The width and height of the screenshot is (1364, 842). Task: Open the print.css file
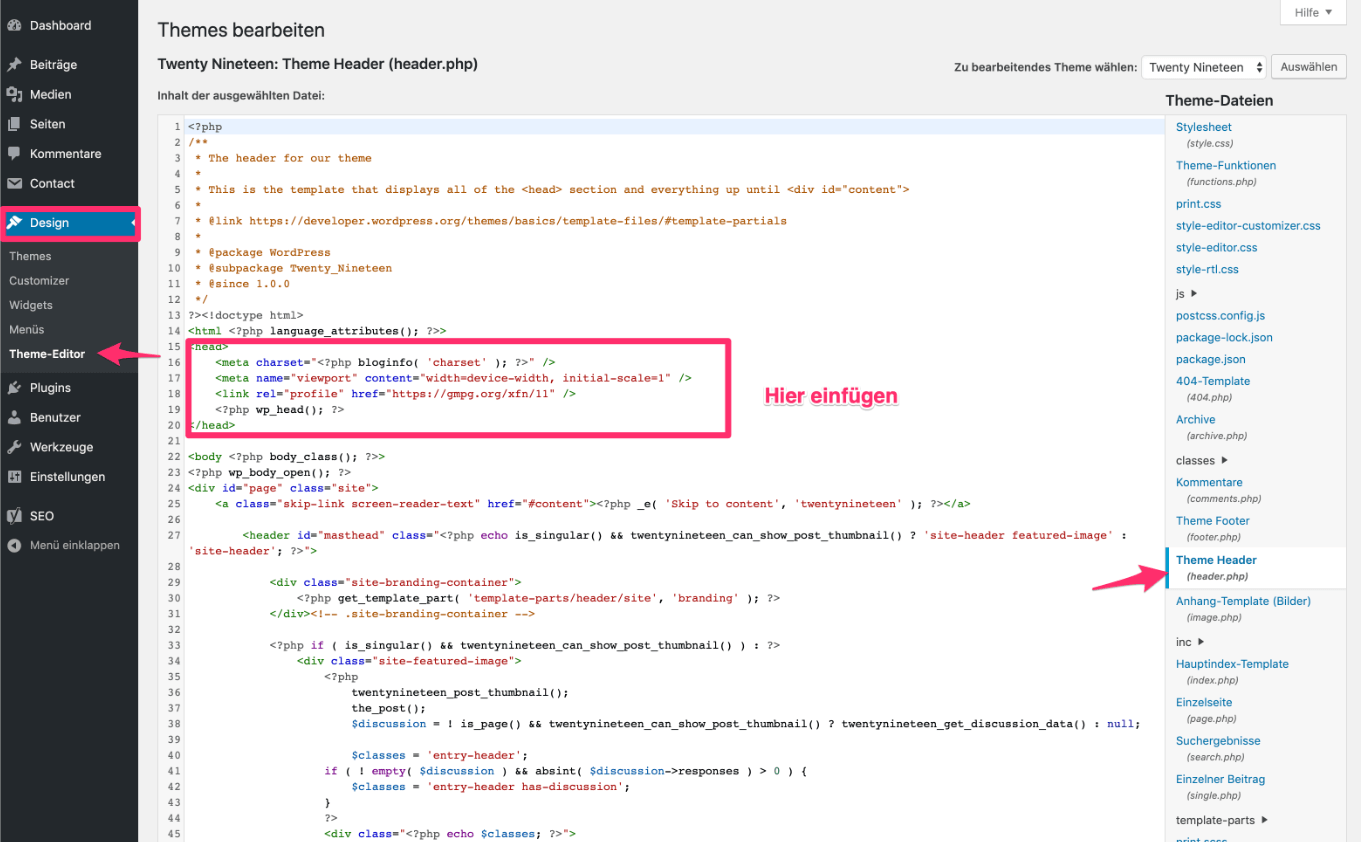1198,204
